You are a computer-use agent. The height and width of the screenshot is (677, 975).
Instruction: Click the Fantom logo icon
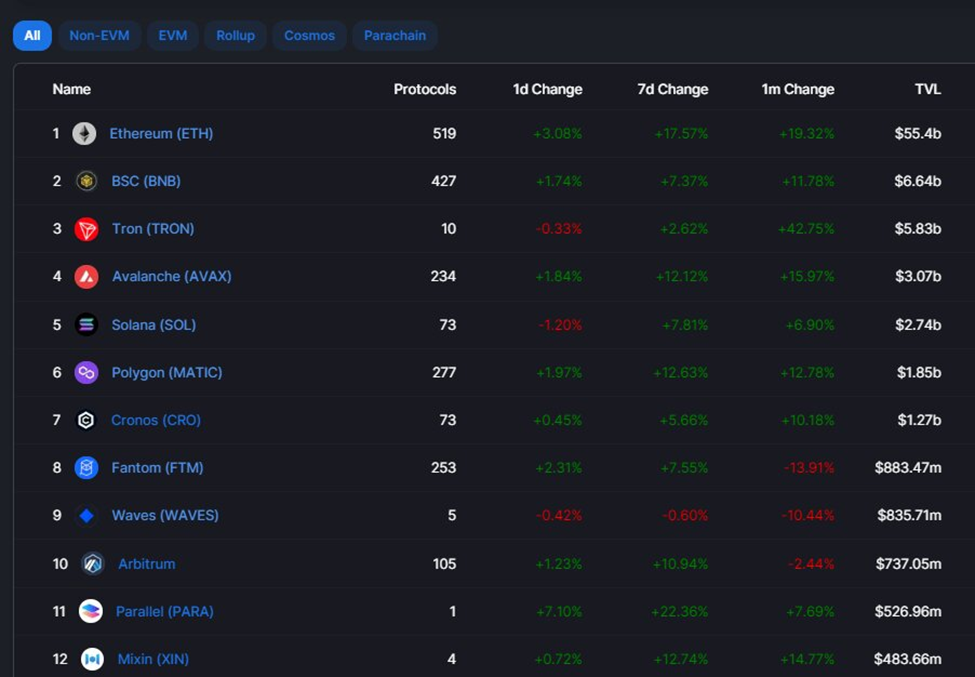pyautogui.click(x=86, y=468)
